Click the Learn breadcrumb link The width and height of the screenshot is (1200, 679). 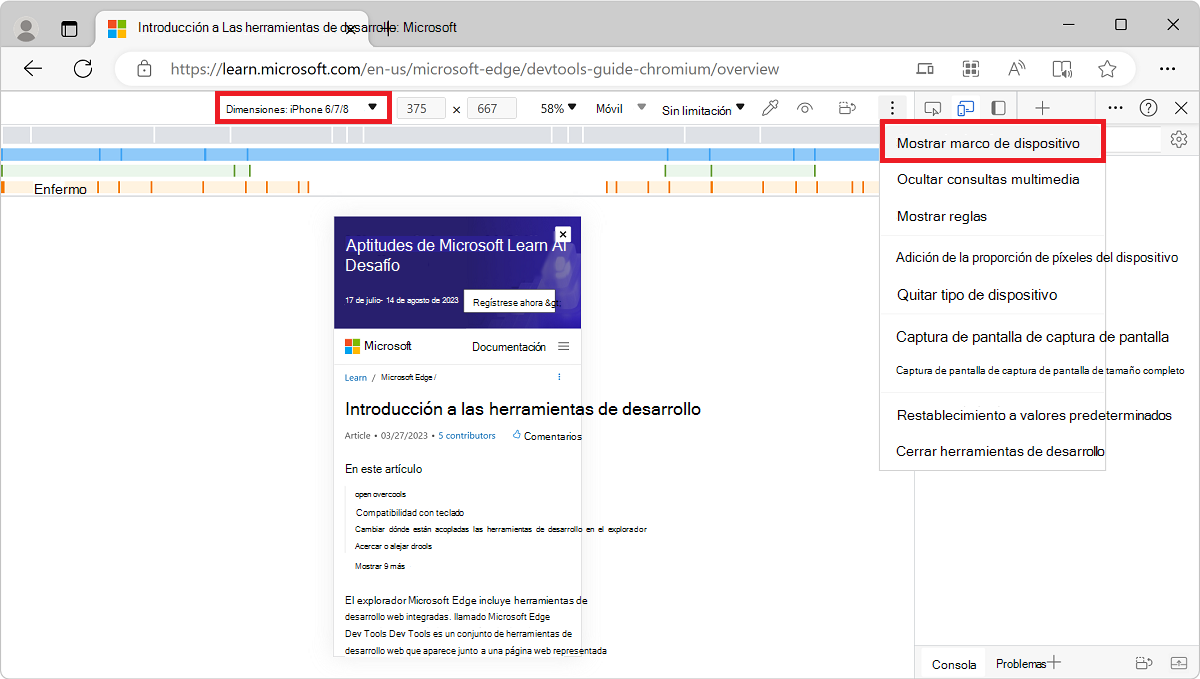[356, 378]
